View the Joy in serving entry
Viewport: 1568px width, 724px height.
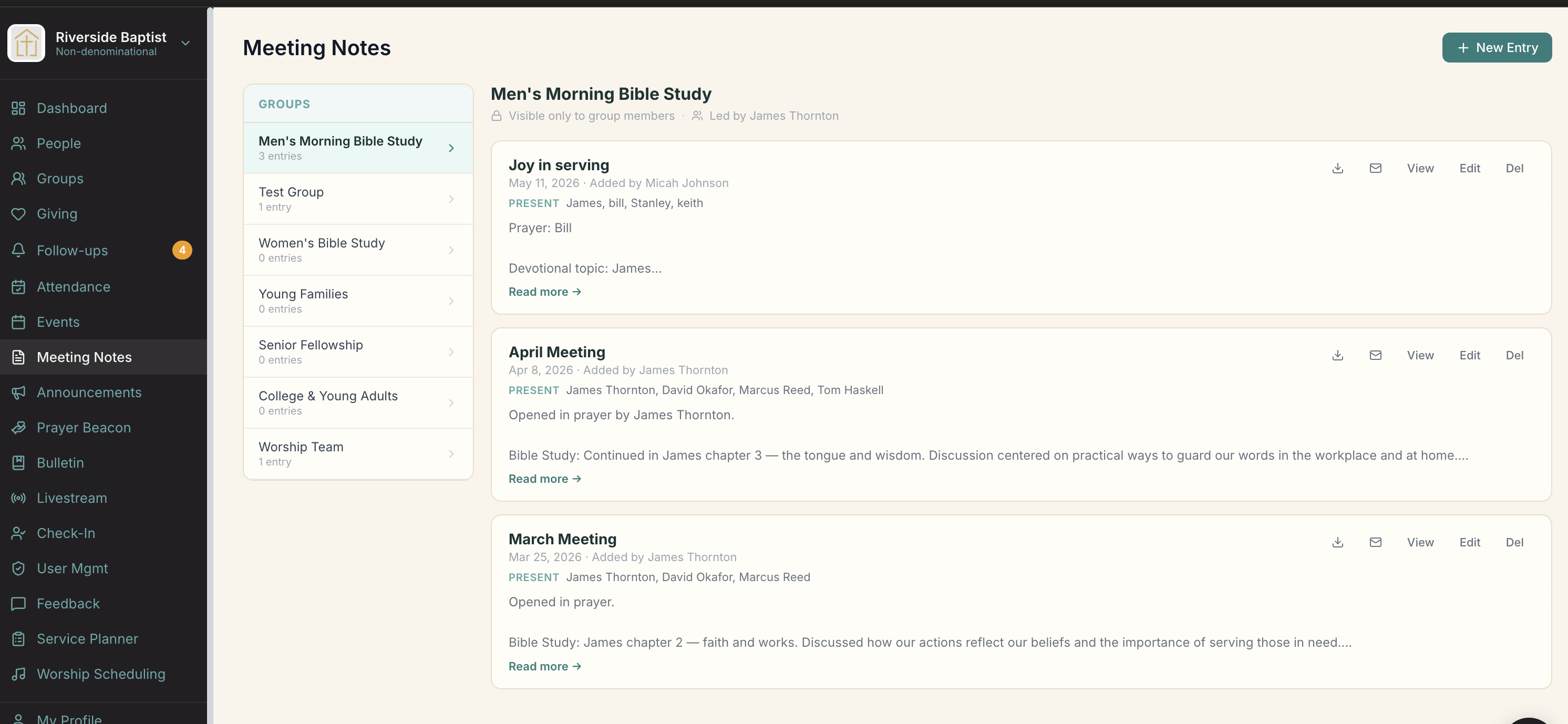click(x=1420, y=169)
